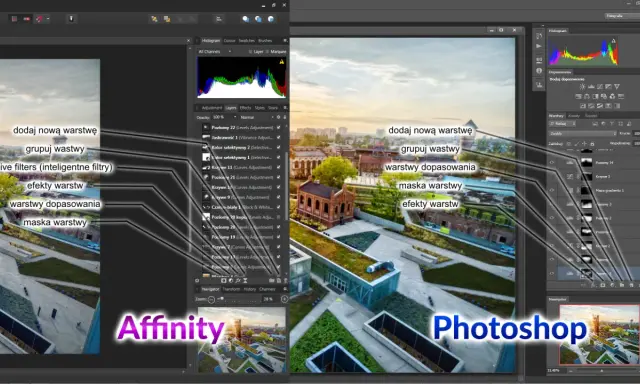Click Photoshop's create new layer icon
The height and width of the screenshot is (384, 640).
click(x=631, y=285)
